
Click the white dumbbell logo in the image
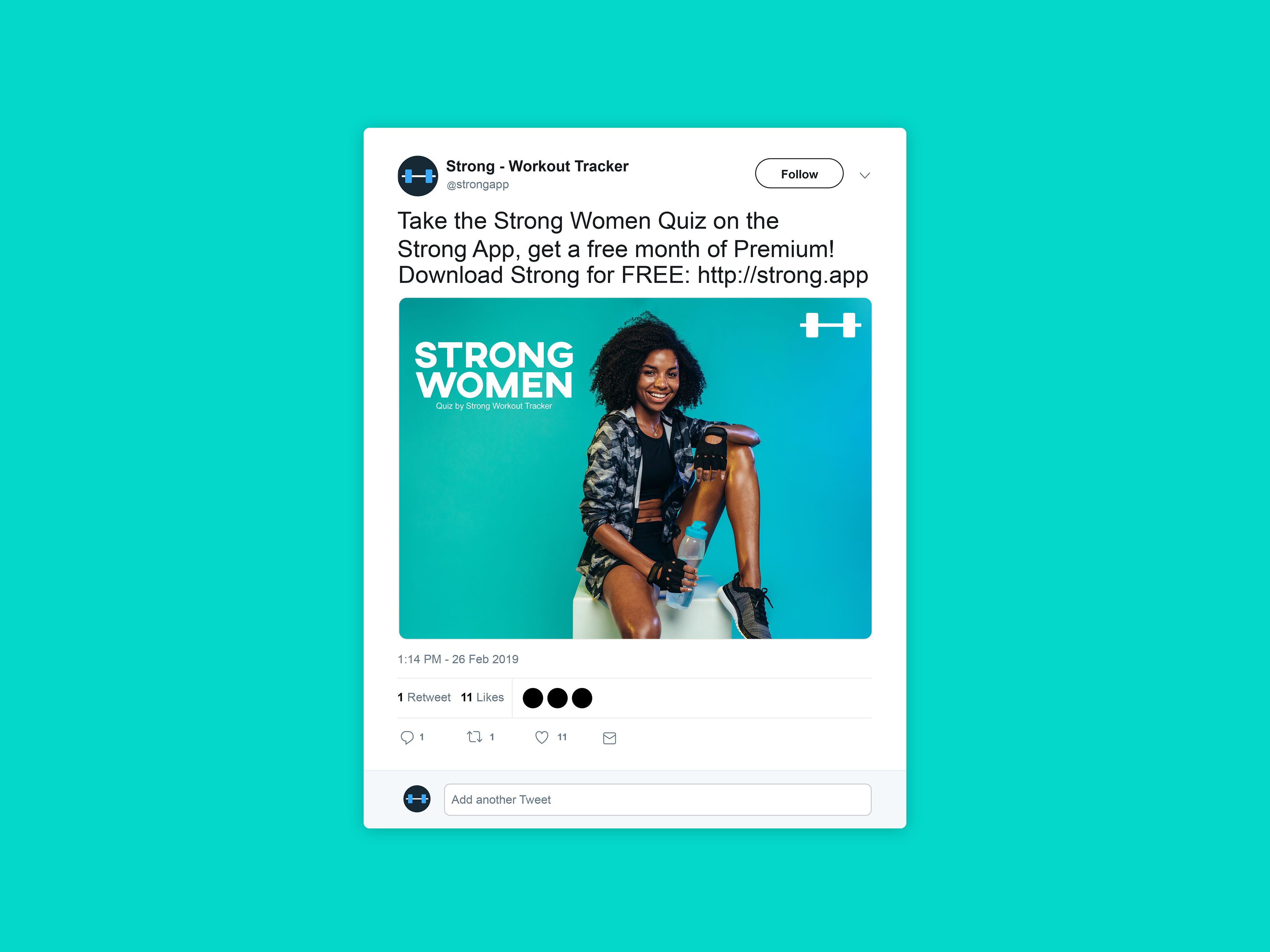(x=830, y=325)
